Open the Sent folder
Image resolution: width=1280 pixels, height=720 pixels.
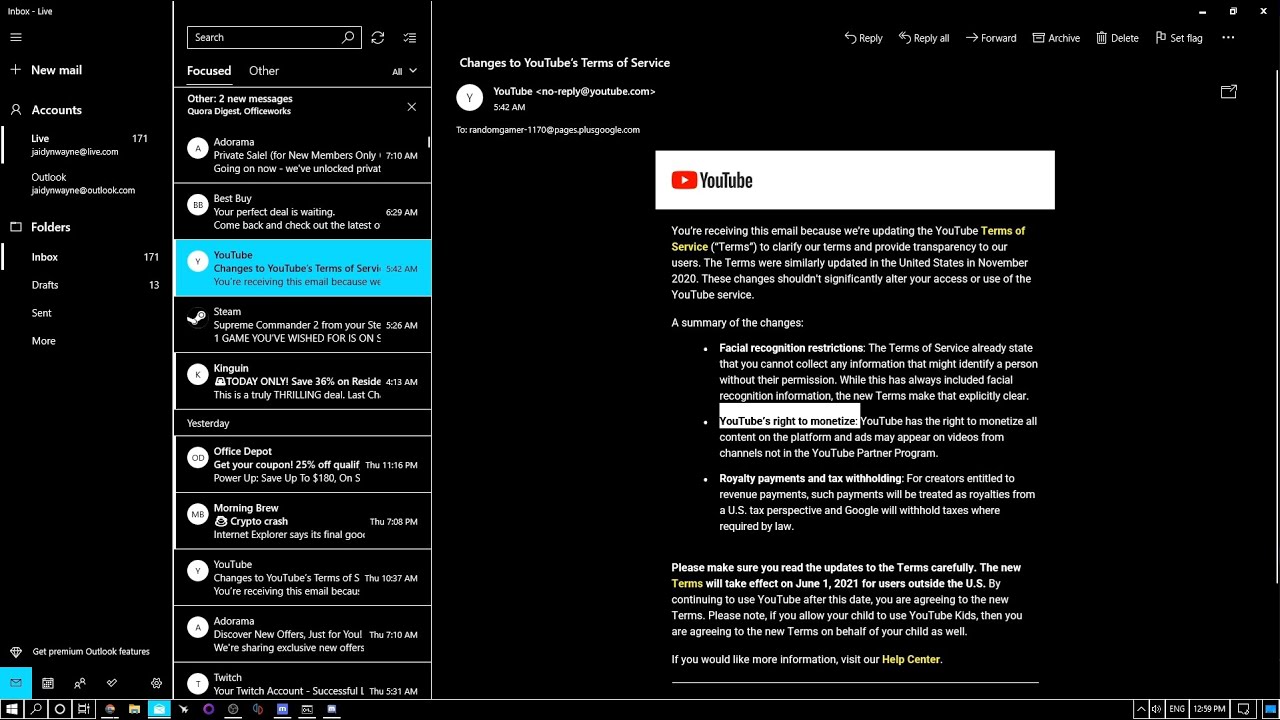86,313
